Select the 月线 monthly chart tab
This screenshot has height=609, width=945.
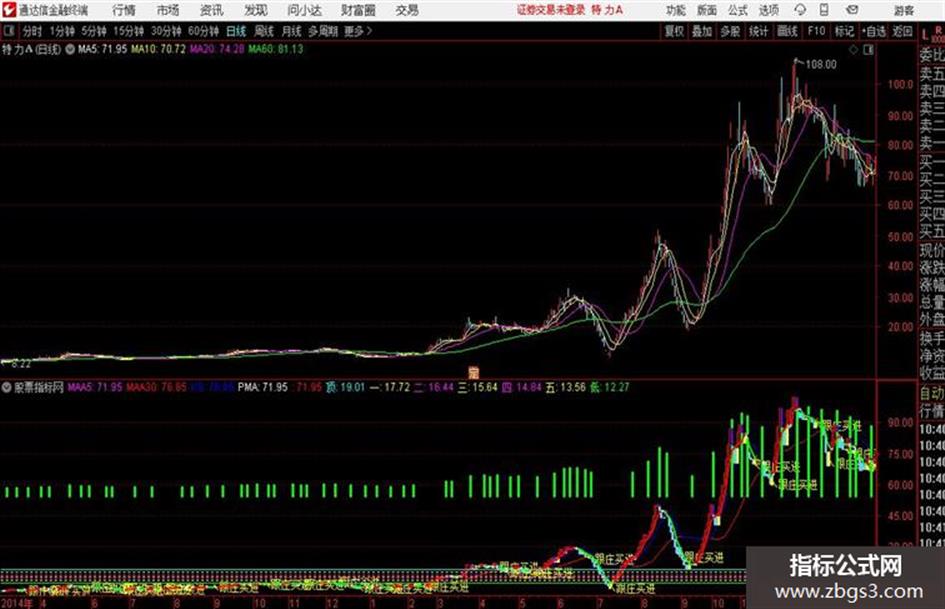coord(292,31)
